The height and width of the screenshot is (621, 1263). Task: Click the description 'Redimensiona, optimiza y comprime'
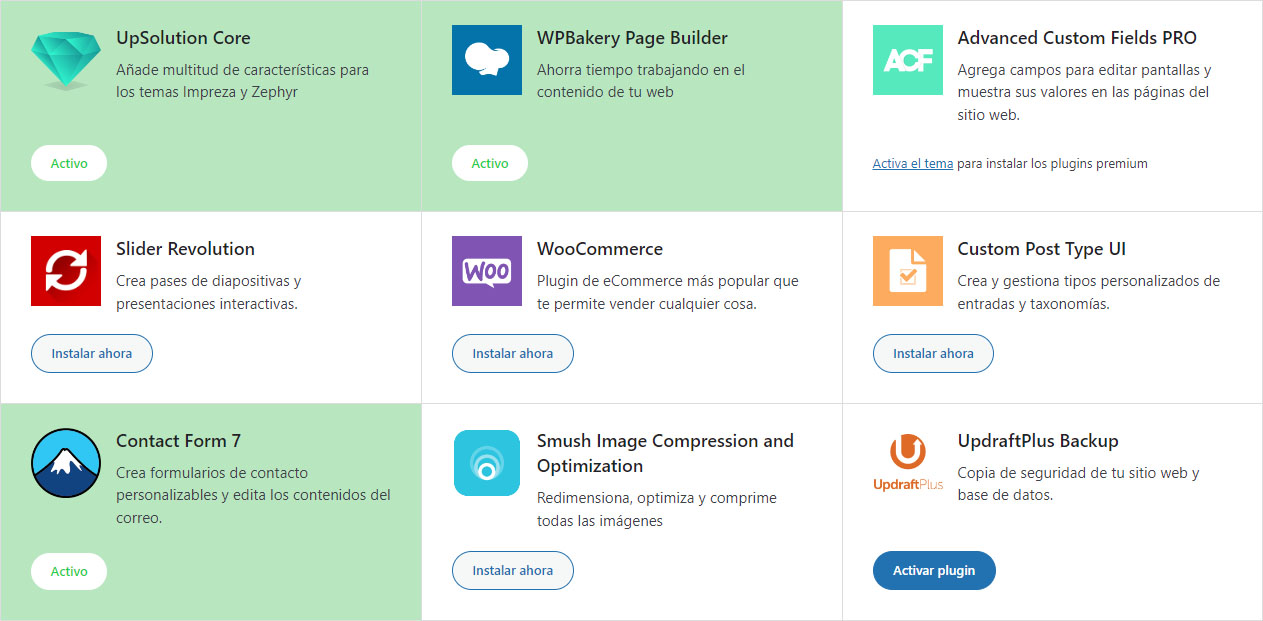pyautogui.click(x=657, y=509)
